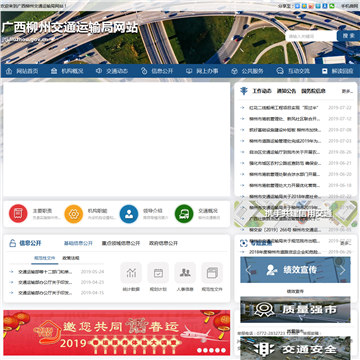
Task: Click the 搜索 search button
Action: (x=348, y=36)
